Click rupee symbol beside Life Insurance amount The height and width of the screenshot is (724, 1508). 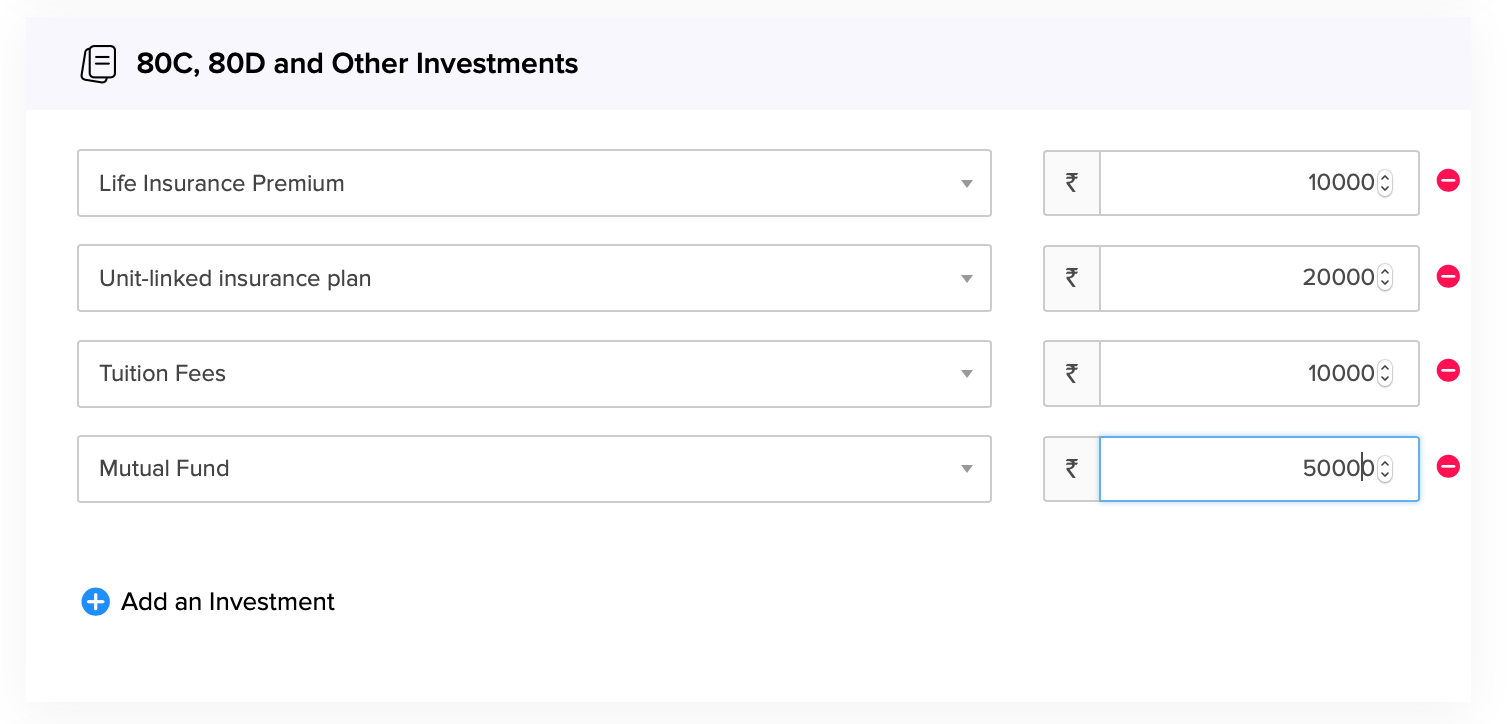tap(1072, 183)
